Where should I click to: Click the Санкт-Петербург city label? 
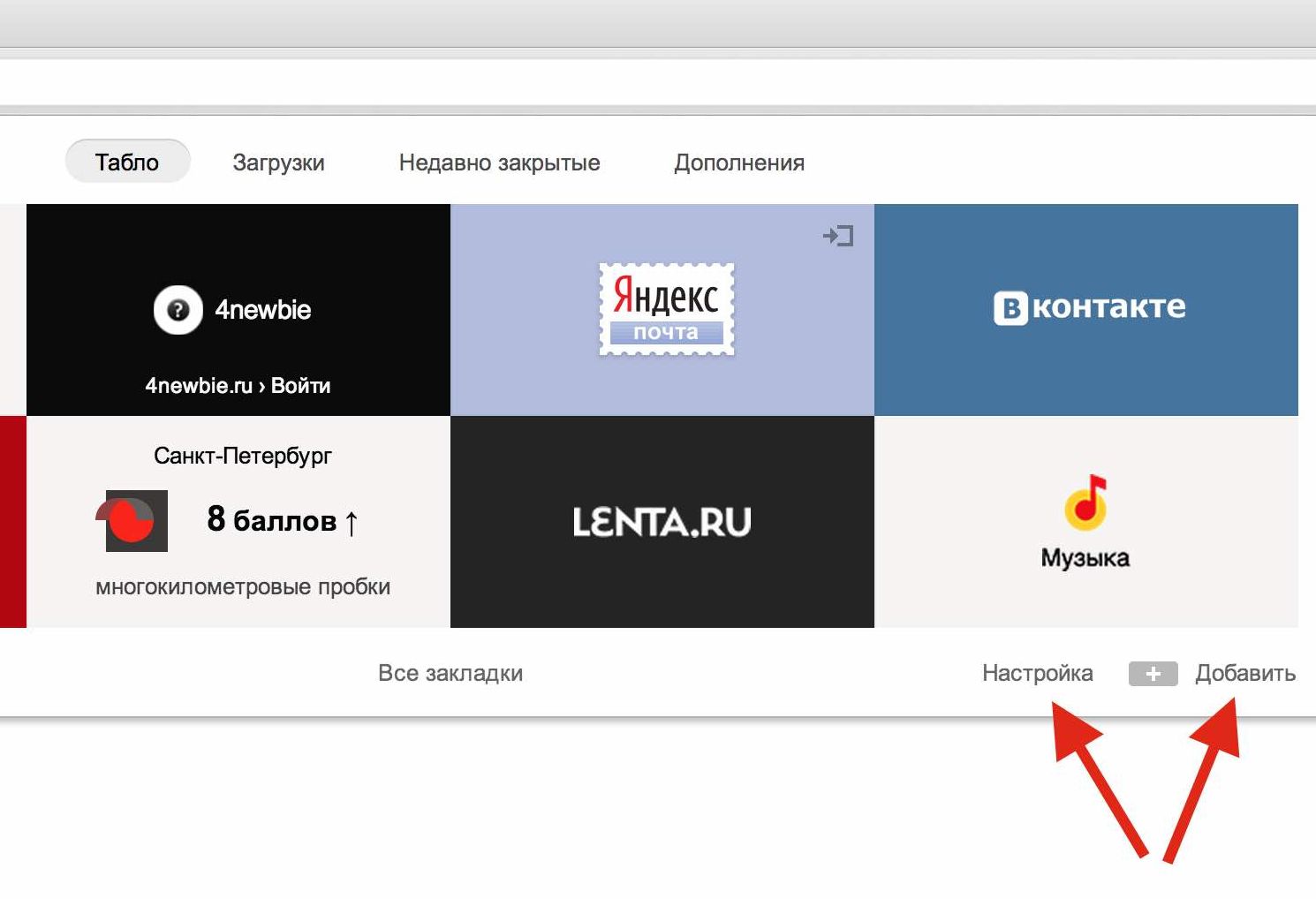click(x=243, y=456)
